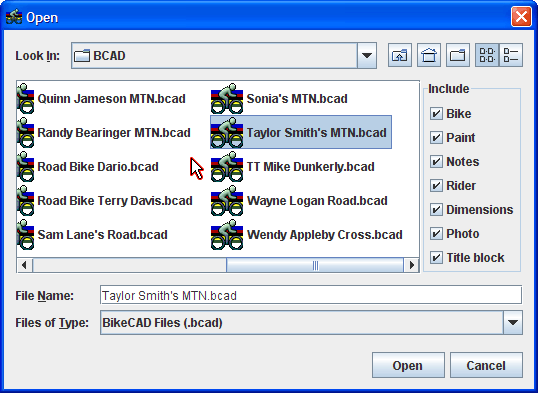Expand the Look In dropdown arrow

367,55
